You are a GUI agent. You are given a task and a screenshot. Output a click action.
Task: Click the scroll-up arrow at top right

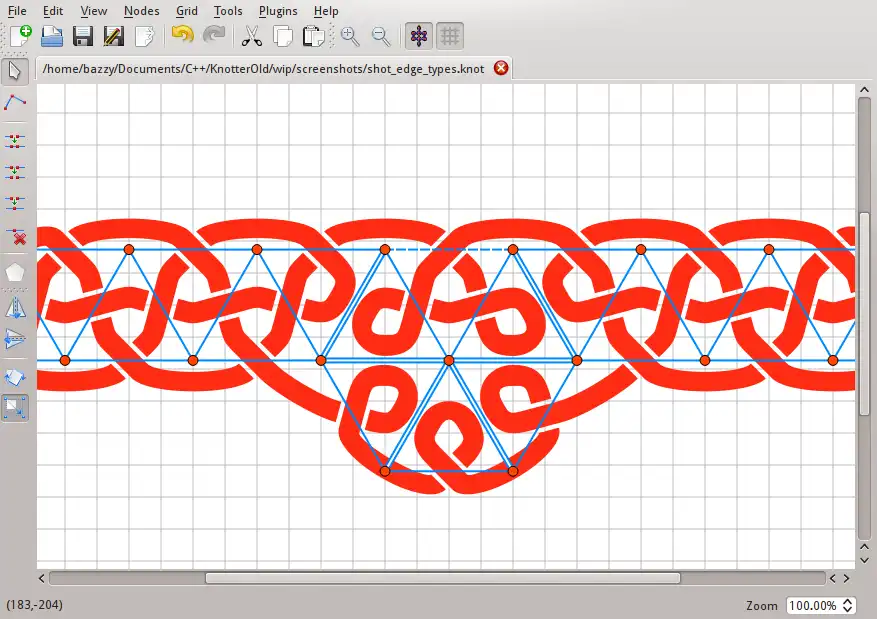click(865, 89)
